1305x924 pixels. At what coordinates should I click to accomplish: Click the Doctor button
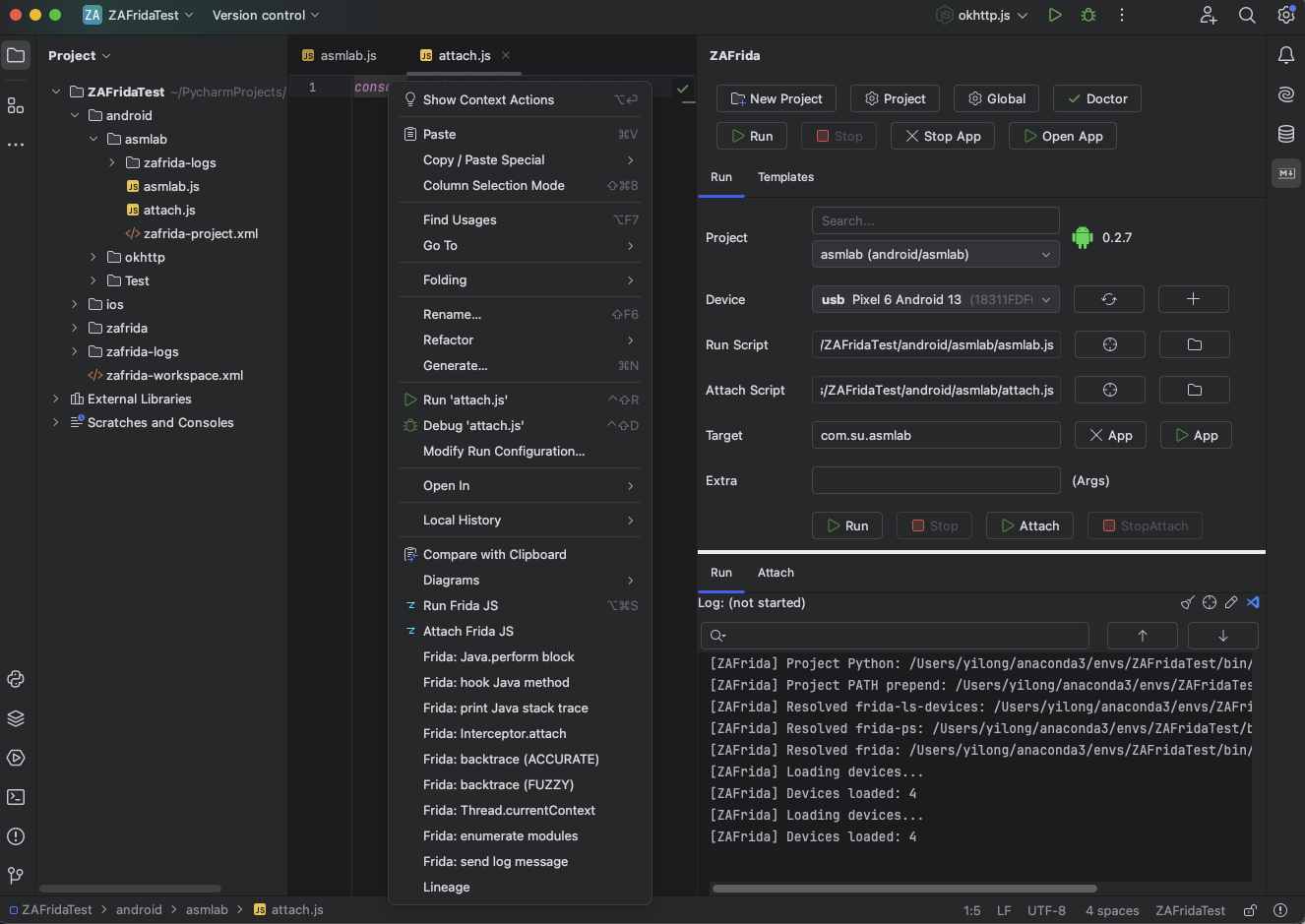coord(1097,98)
